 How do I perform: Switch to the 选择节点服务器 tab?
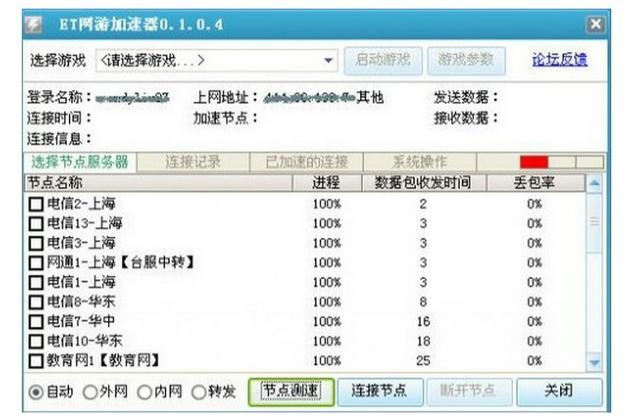[x=80, y=162]
